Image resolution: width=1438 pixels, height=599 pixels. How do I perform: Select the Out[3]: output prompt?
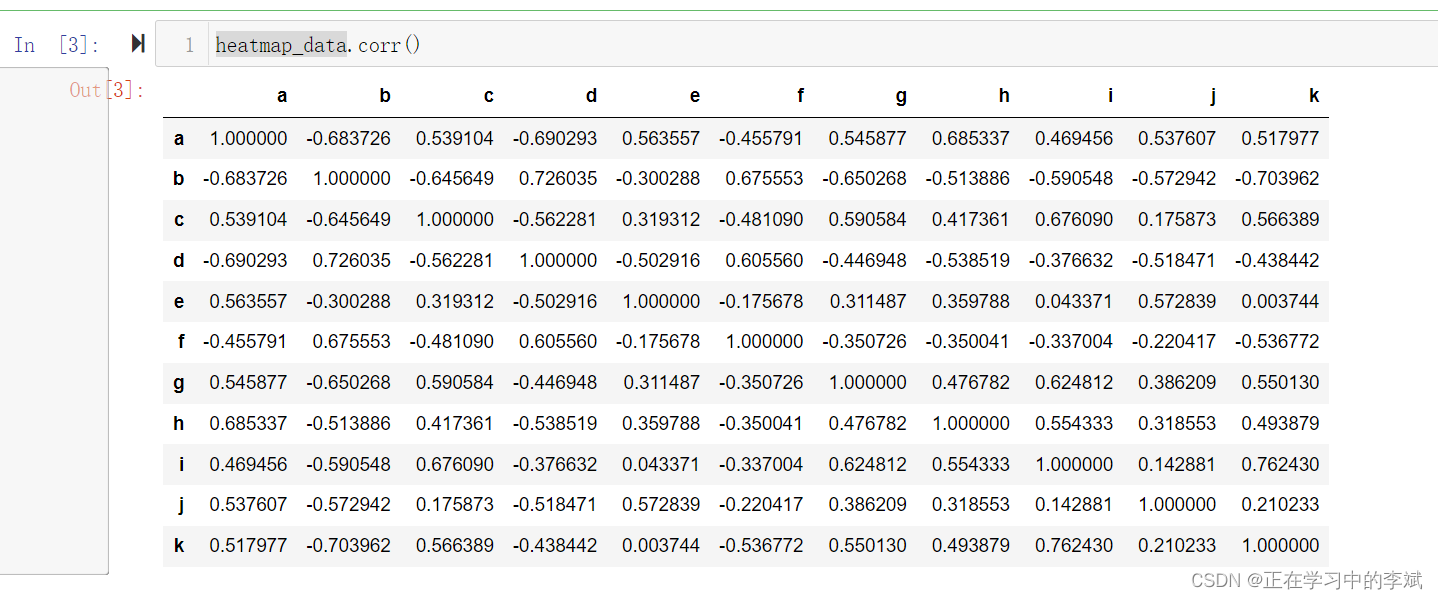pos(107,90)
